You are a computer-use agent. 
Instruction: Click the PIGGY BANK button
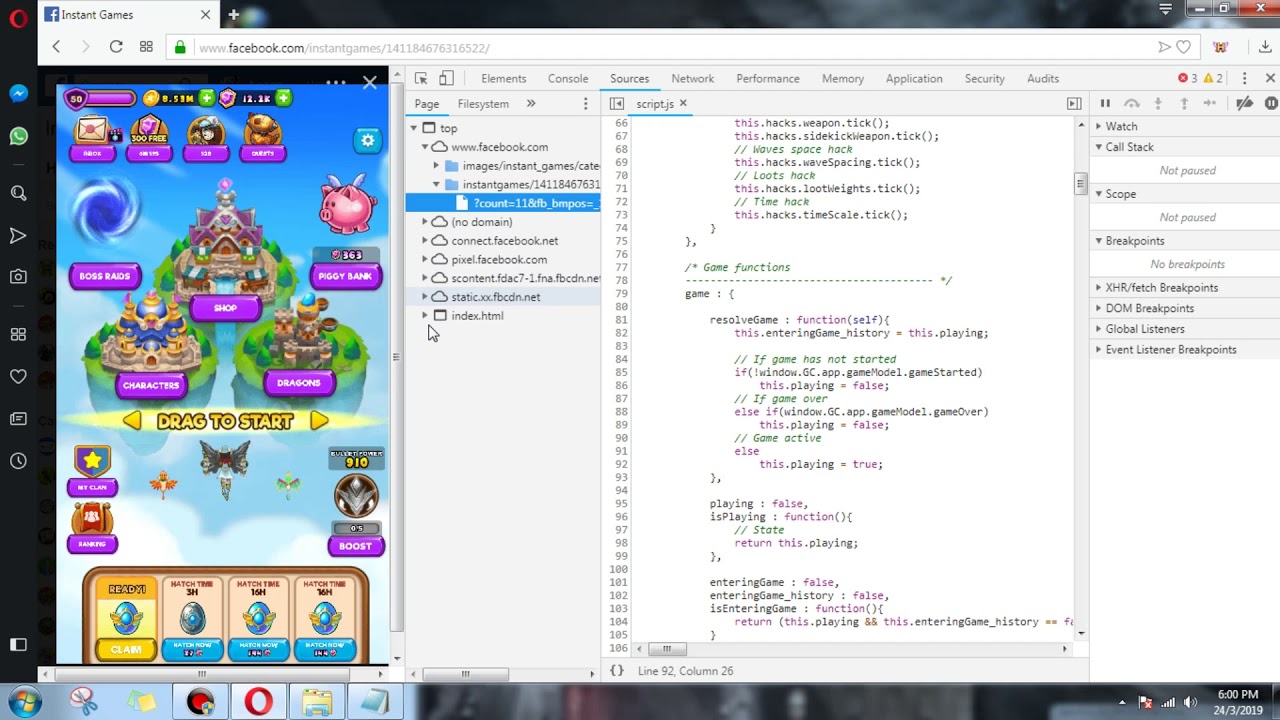tap(345, 276)
